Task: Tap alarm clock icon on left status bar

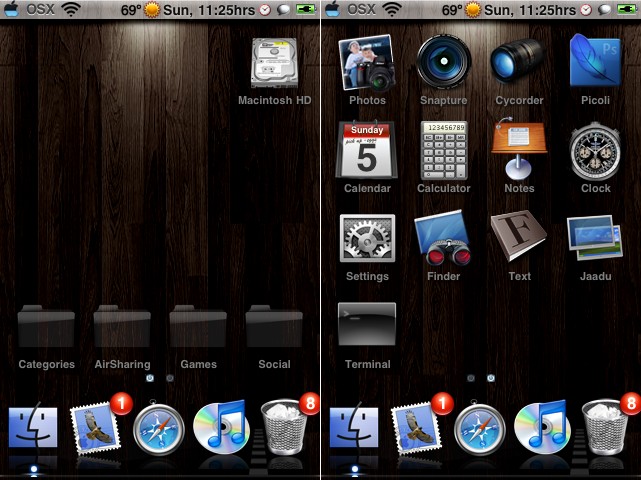Action: click(265, 10)
